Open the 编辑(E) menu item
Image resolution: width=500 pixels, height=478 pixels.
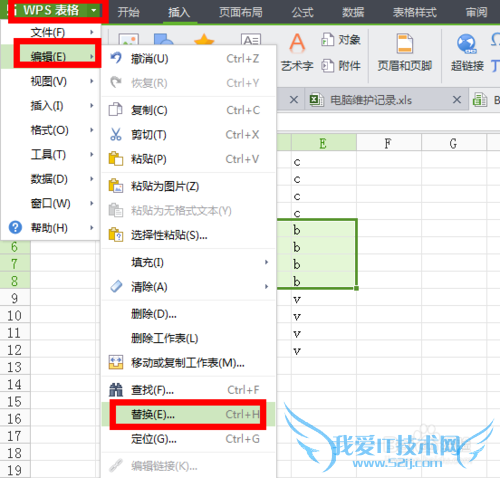coord(50,57)
